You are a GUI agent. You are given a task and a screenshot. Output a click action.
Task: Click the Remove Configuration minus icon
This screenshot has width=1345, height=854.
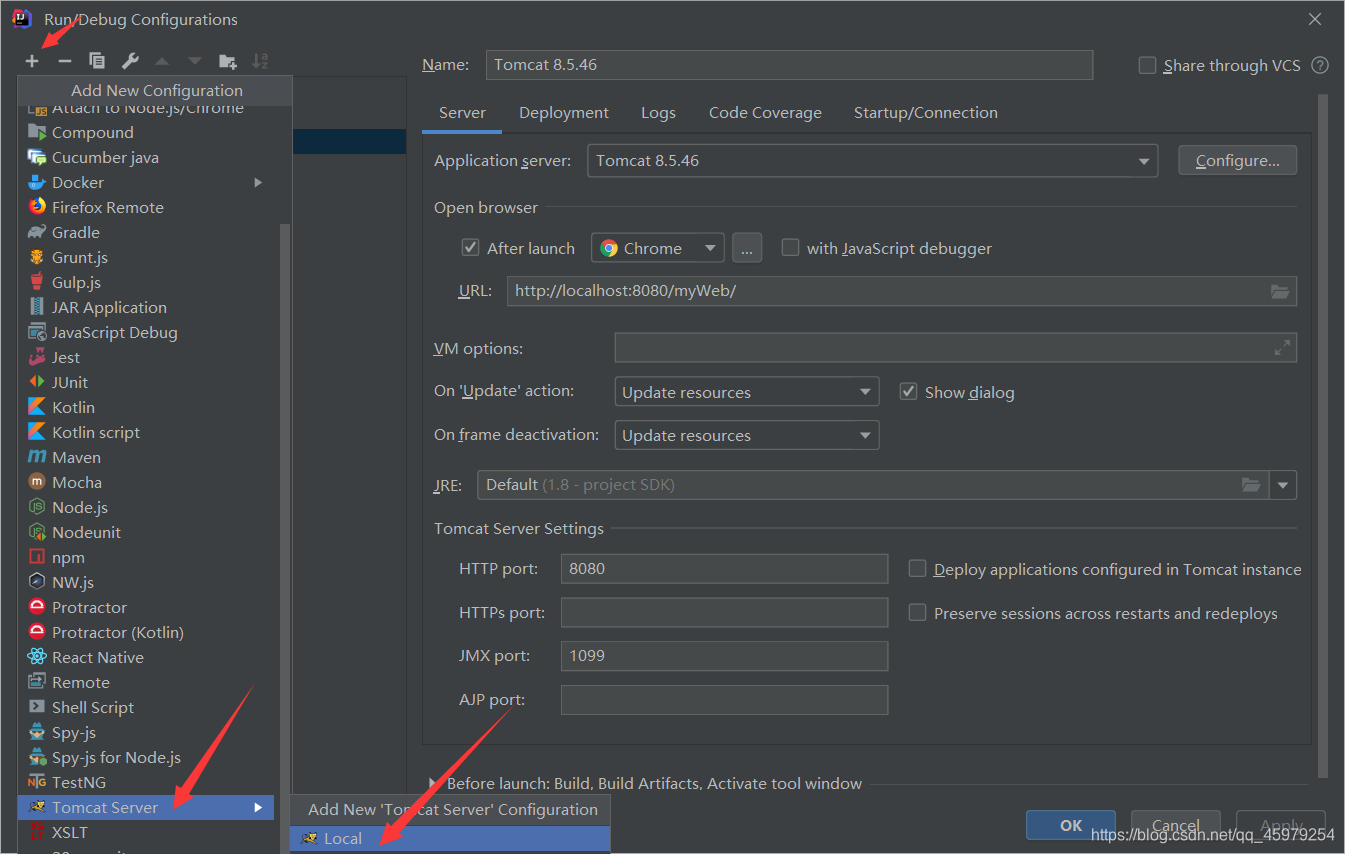(64, 61)
